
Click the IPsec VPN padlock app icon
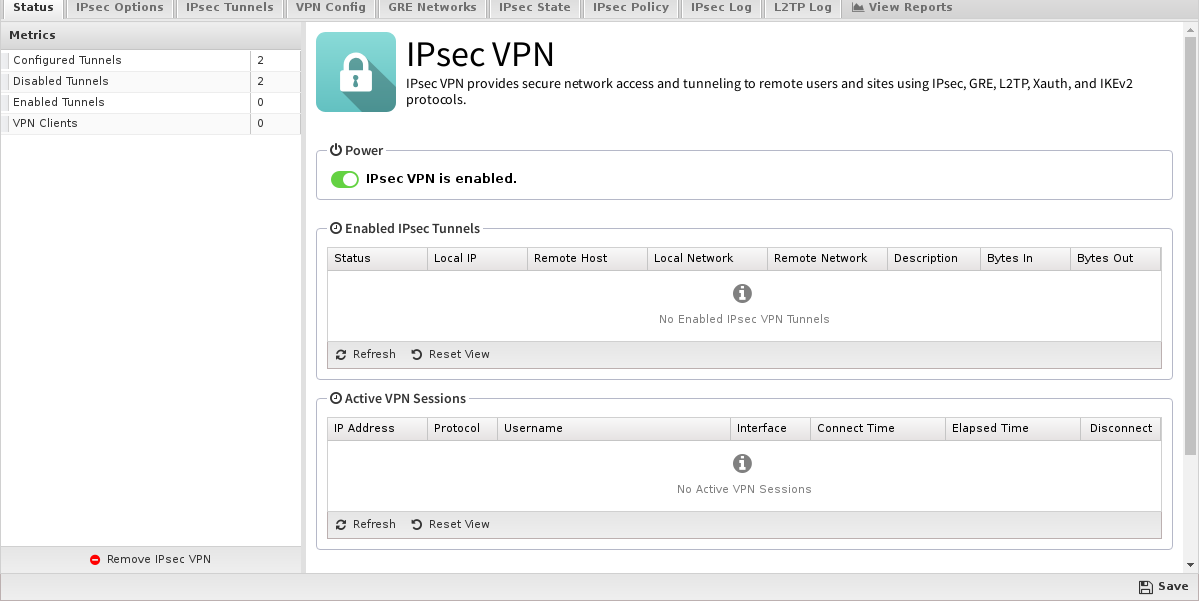[x=356, y=72]
